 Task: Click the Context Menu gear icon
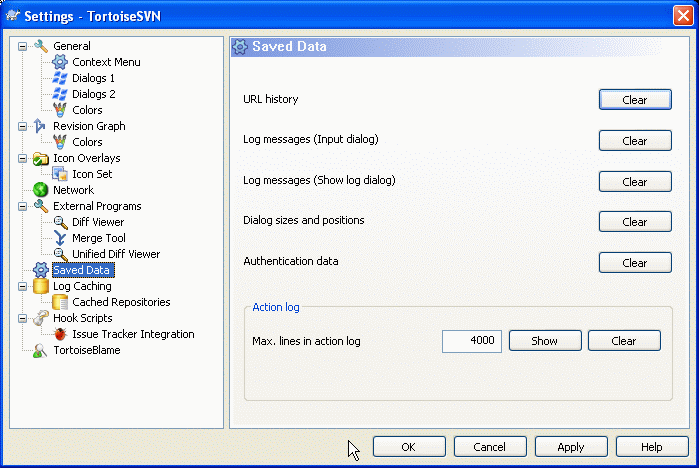click(x=60, y=62)
